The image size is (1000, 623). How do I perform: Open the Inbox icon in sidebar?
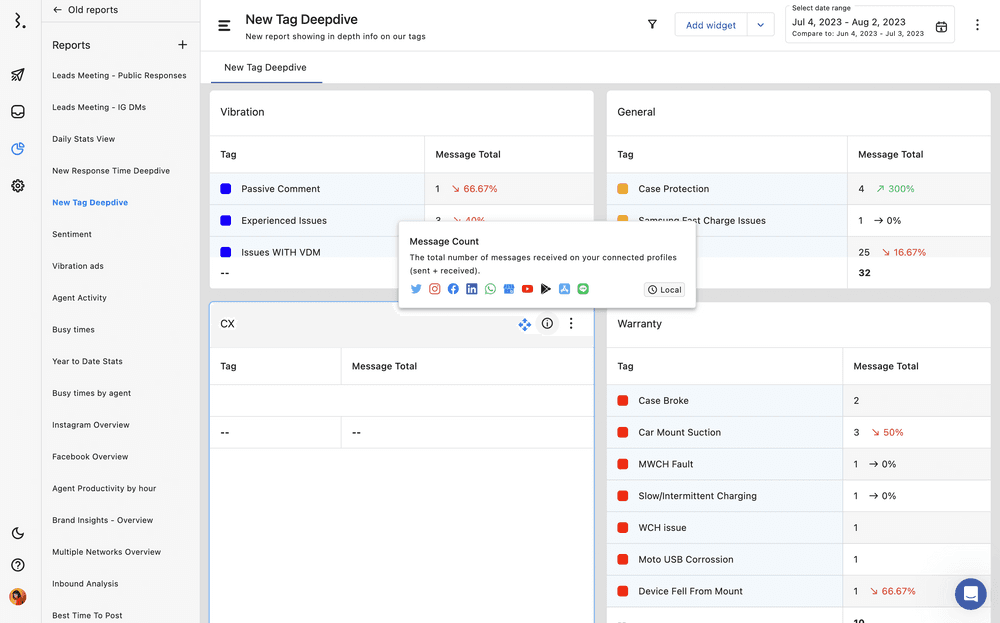pyautogui.click(x=18, y=112)
